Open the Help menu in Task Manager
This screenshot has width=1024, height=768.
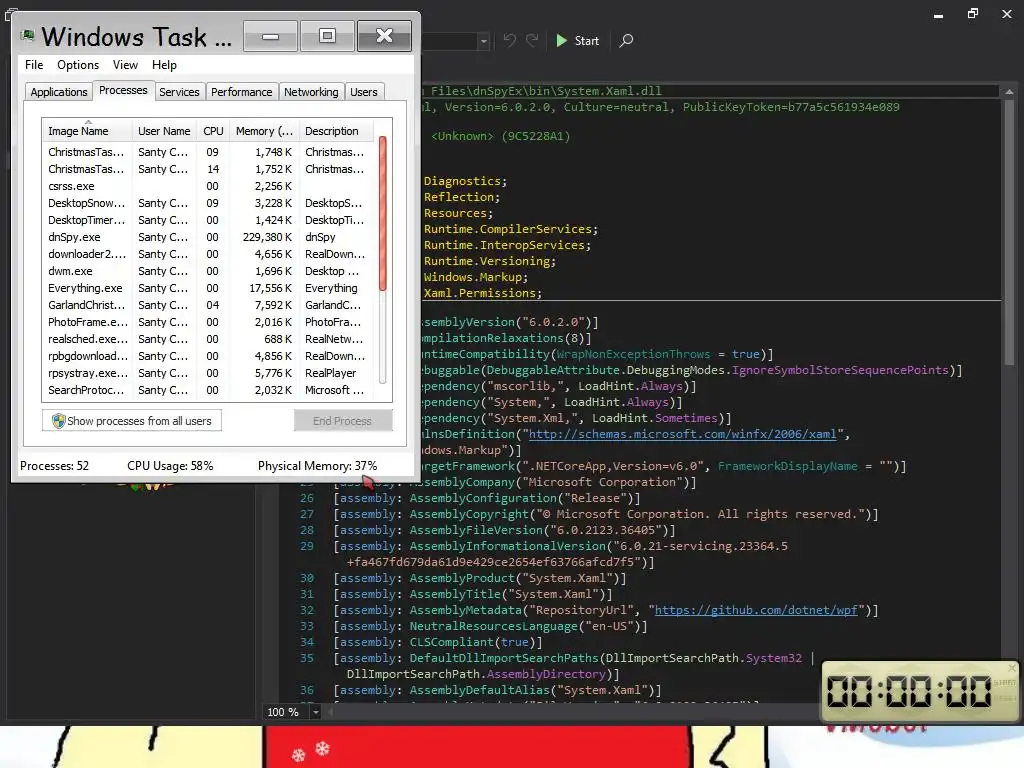[x=164, y=65]
